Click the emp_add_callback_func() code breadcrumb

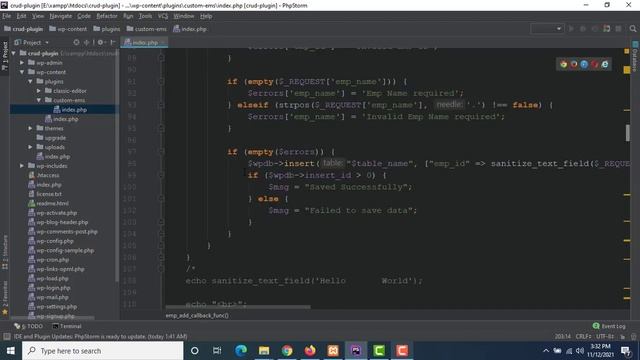(x=197, y=315)
